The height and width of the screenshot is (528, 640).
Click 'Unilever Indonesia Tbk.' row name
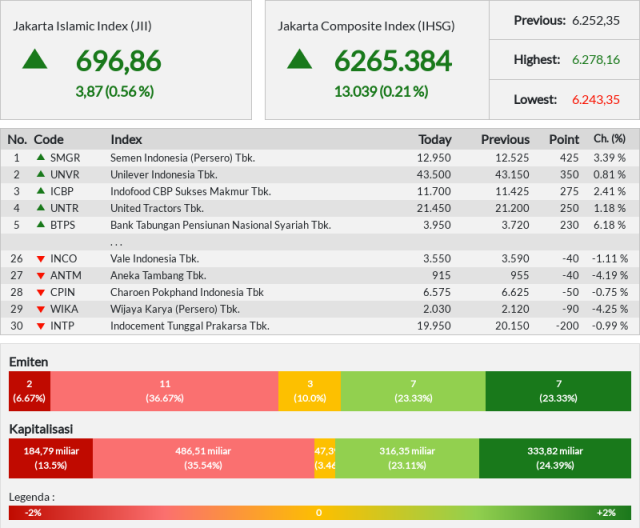click(x=164, y=175)
